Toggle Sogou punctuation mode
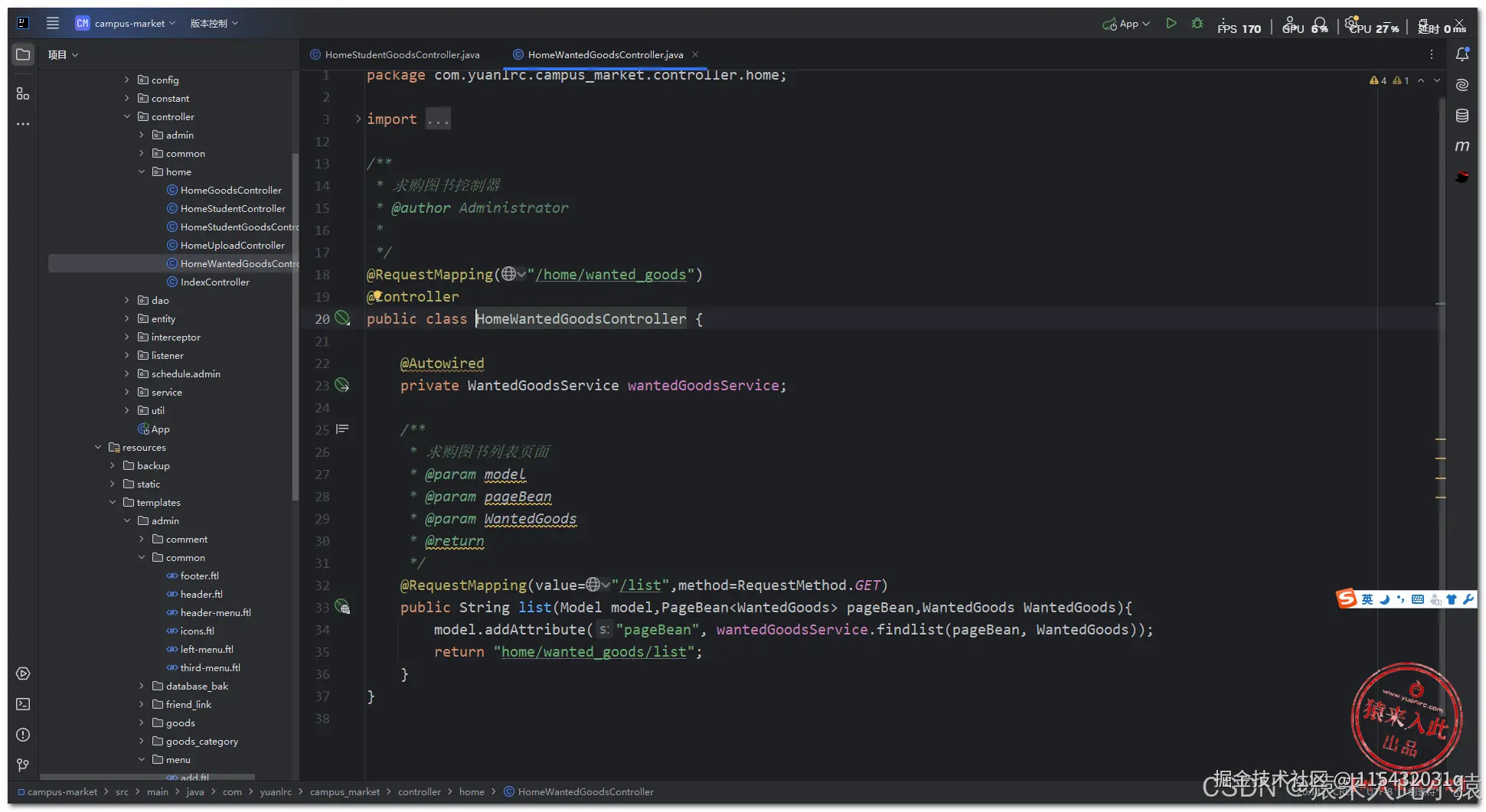This screenshot has width=1486, height=812. tap(1401, 599)
